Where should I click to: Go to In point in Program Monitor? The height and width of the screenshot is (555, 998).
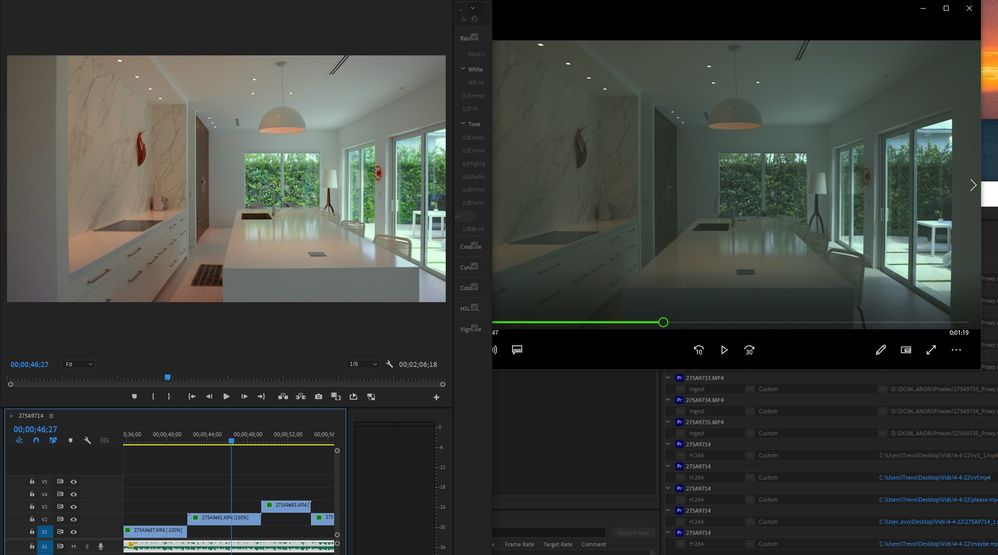192,397
